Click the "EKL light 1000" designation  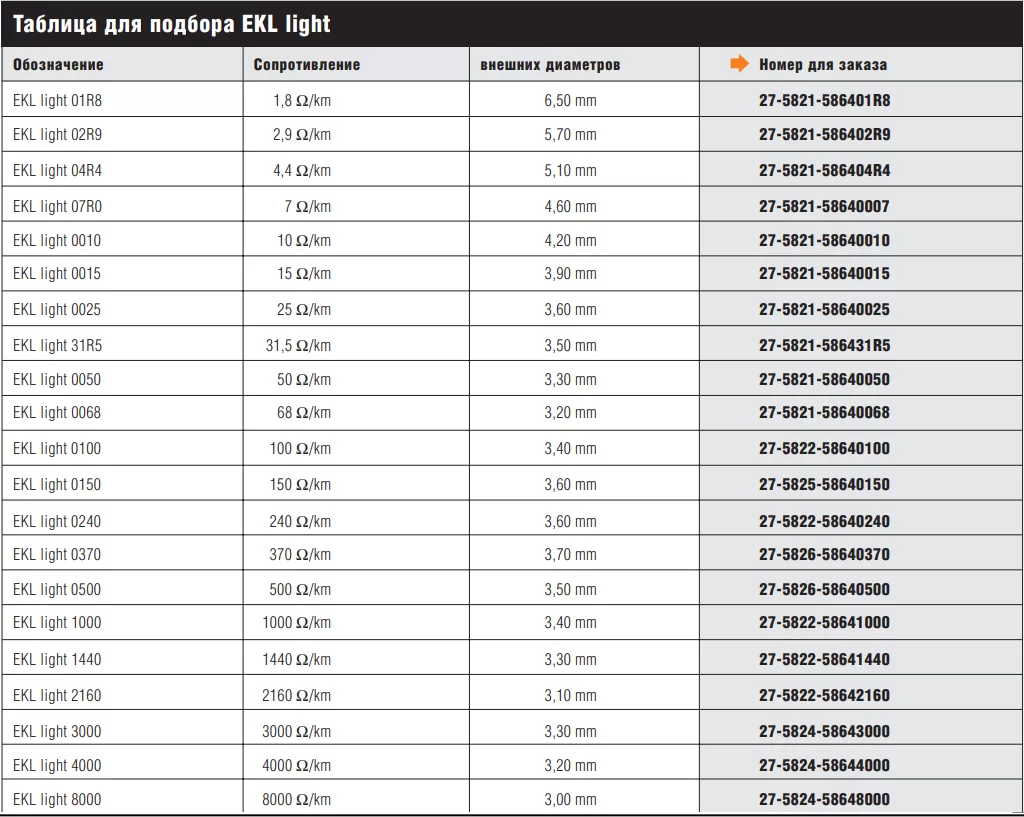coord(57,623)
